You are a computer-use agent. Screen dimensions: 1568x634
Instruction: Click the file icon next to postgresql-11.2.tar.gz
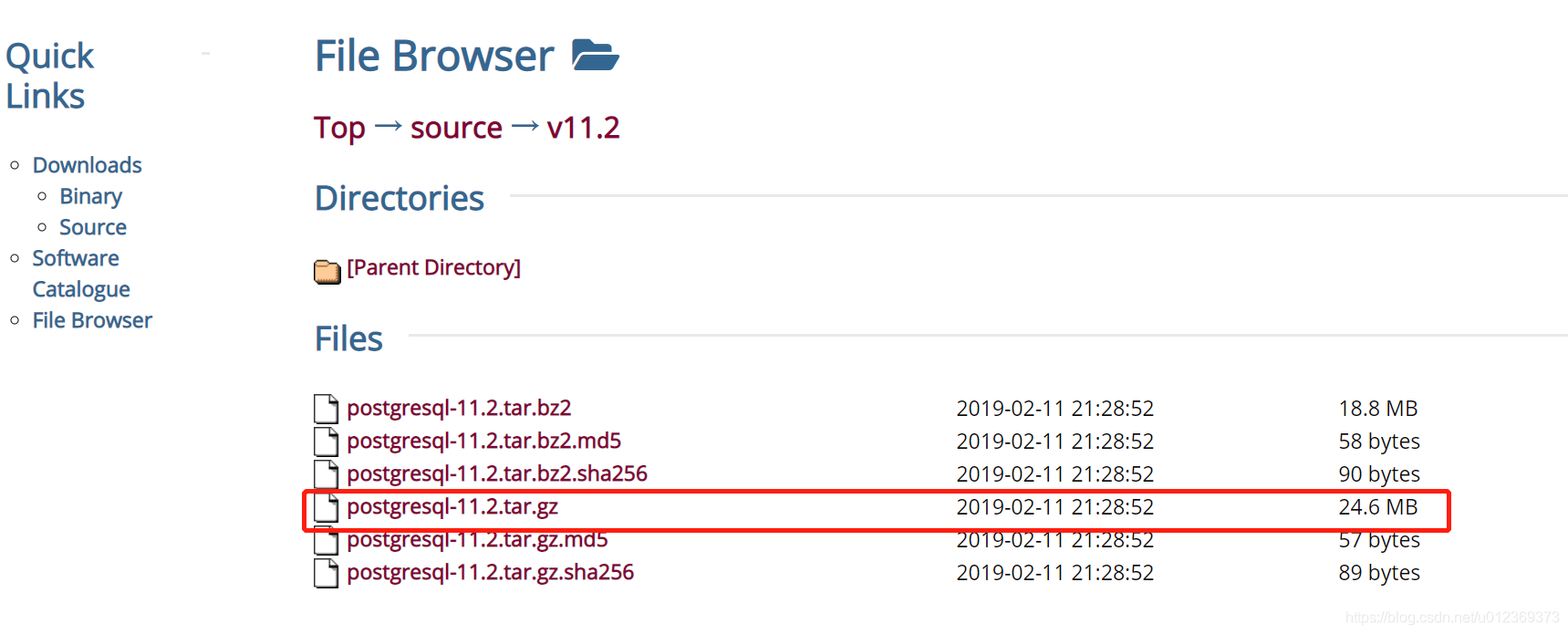(x=326, y=507)
